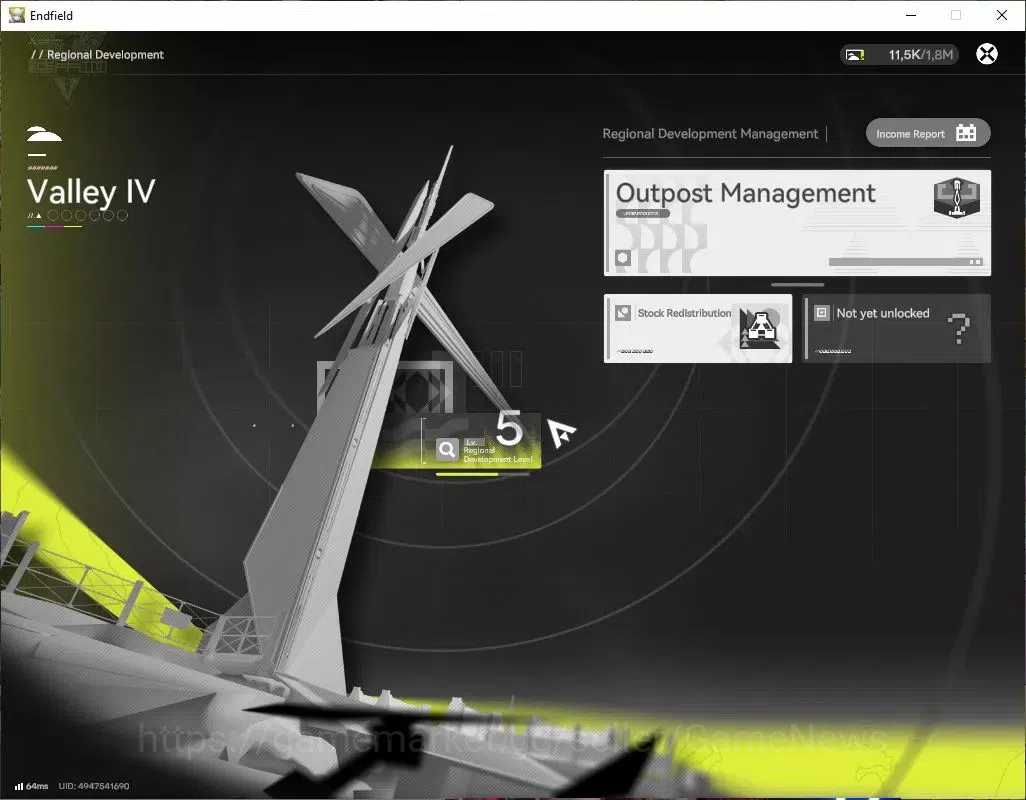Viewport: 1026px width, 800px height.
Task: Click the Valley IV dome emblem
Action: click(44, 134)
